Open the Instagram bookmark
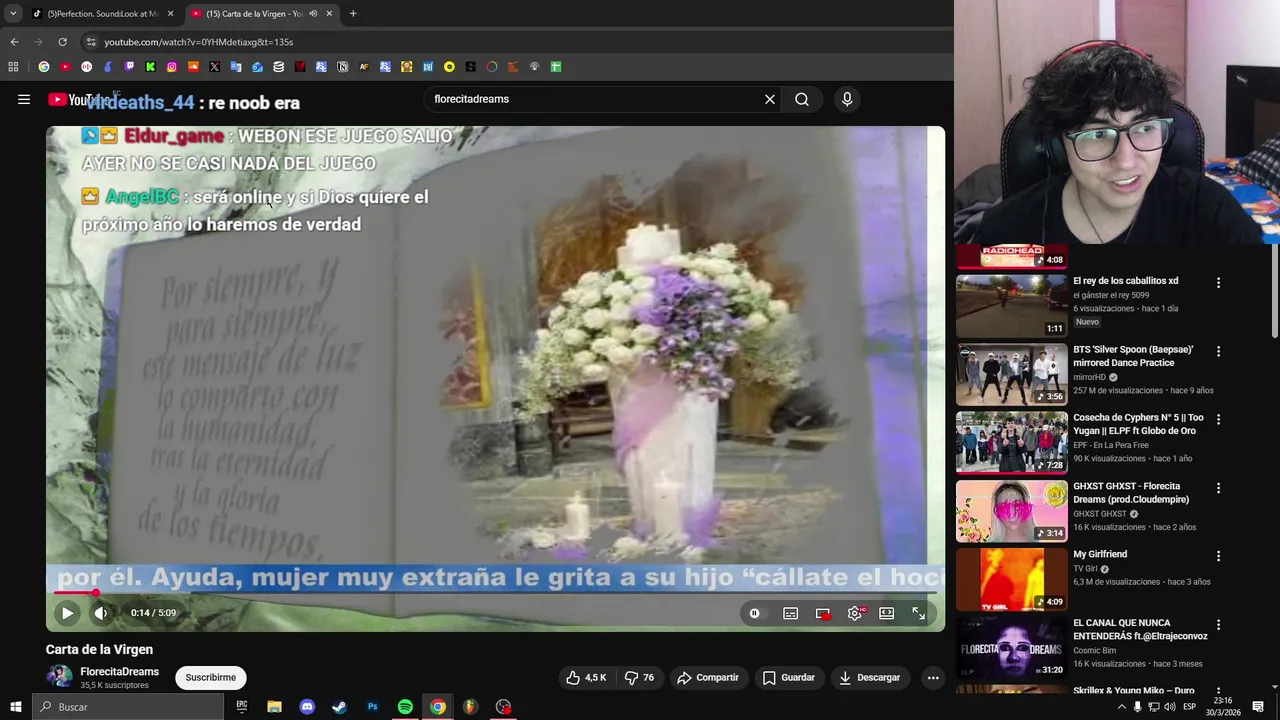The height and width of the screenshot is (720, 1280). coord(172,67)
